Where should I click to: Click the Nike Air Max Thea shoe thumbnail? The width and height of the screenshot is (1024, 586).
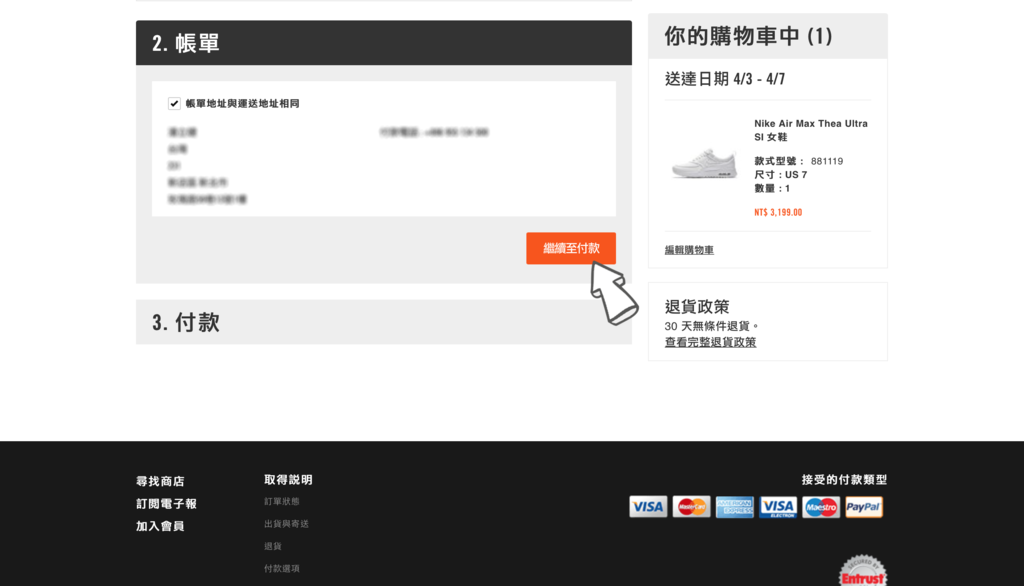(704, 163)
